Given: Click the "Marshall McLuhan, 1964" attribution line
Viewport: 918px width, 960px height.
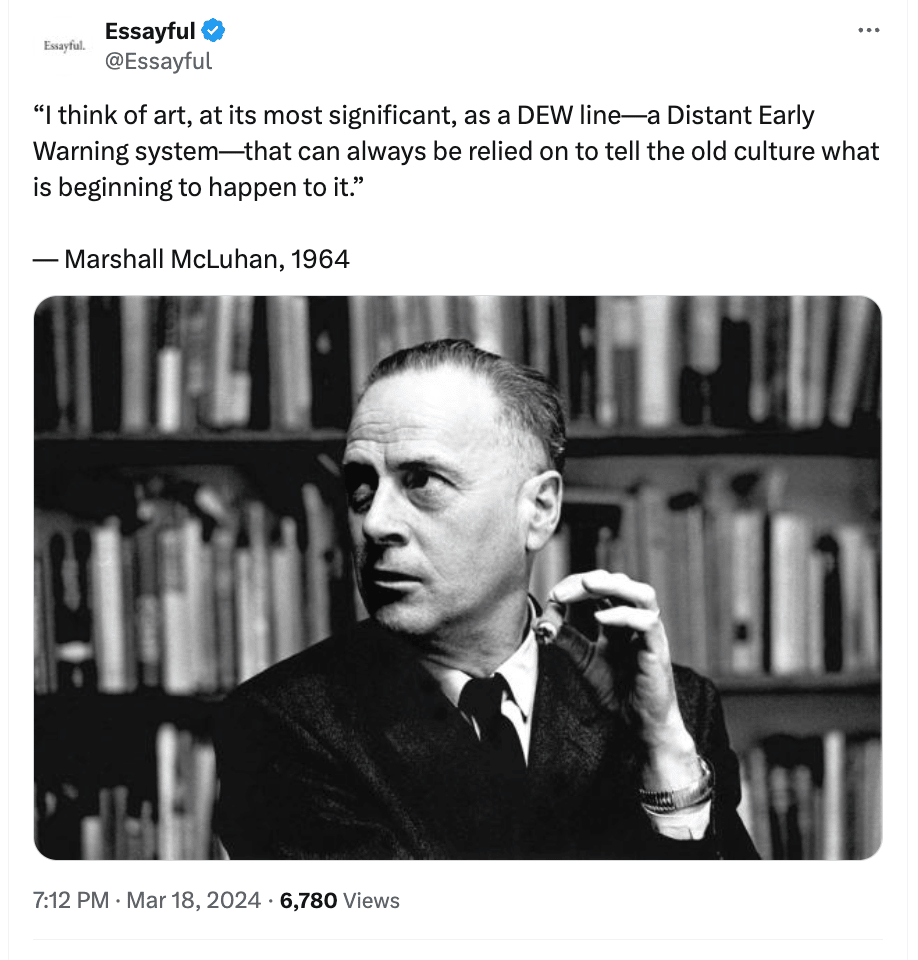Looking at the screenshot, I should coord(191,259).
